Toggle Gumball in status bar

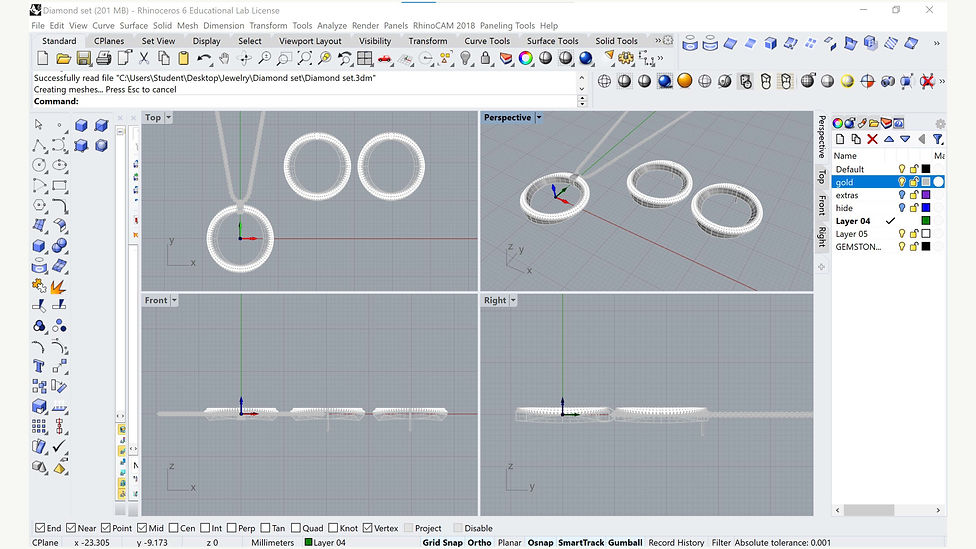click(625, 543)
